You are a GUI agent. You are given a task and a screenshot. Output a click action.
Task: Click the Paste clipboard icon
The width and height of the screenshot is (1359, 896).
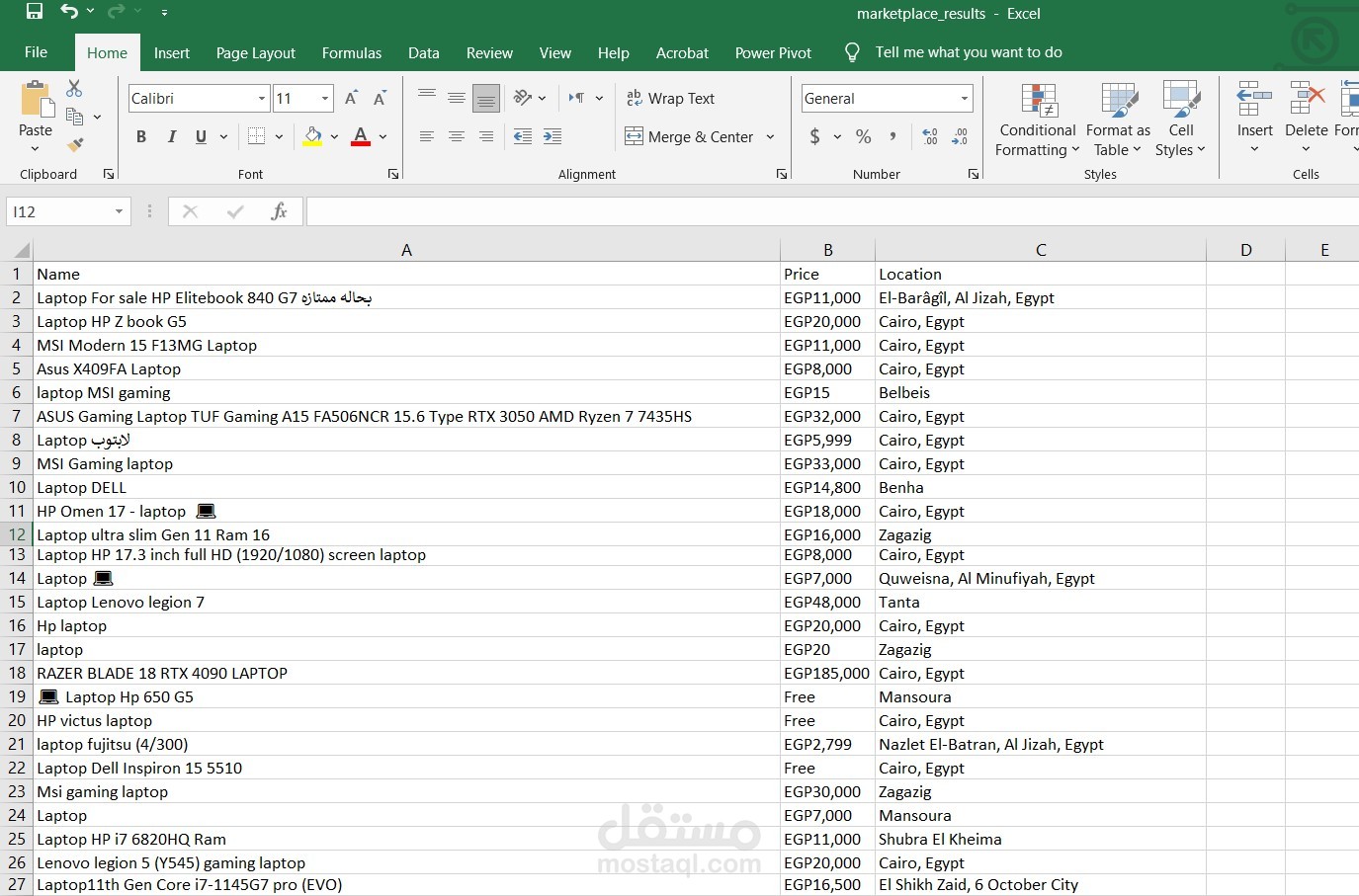[36, 101]
